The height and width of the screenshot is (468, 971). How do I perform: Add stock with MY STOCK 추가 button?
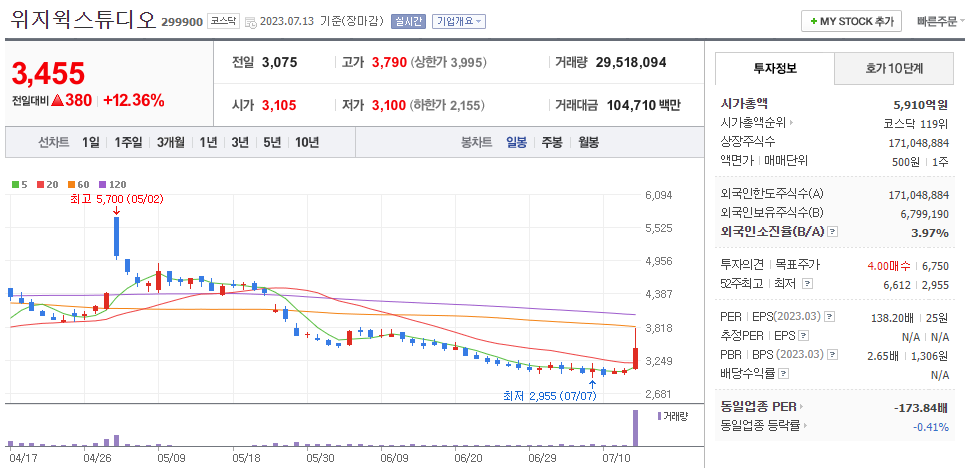851,21
